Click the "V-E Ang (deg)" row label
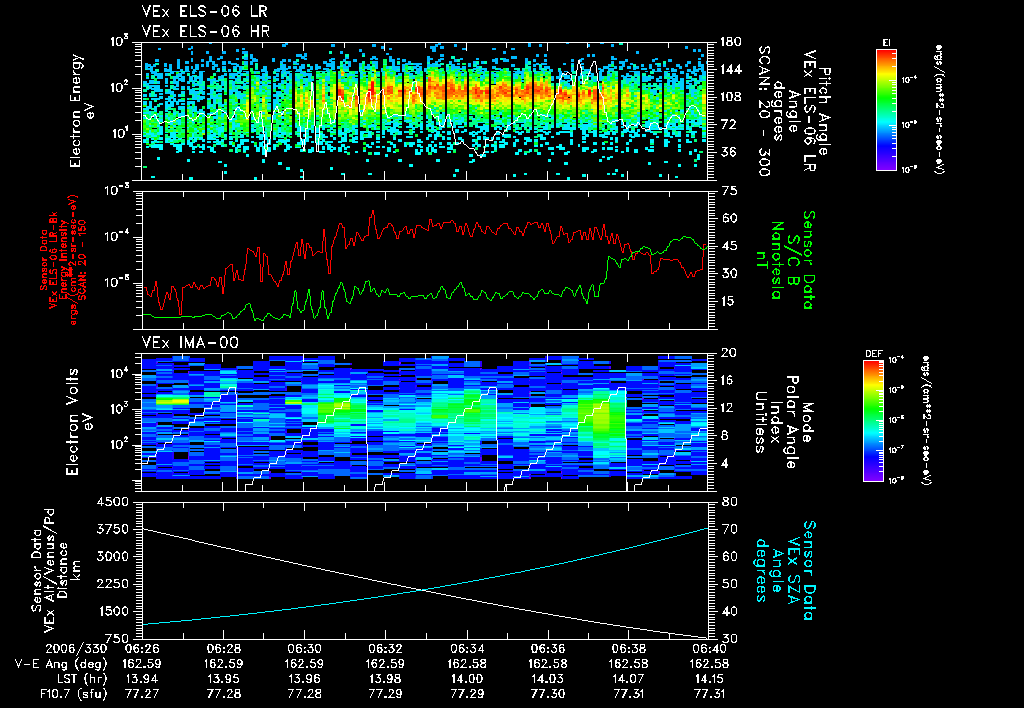The width and height of the screenshot is (1024, 708). (61, 664)
